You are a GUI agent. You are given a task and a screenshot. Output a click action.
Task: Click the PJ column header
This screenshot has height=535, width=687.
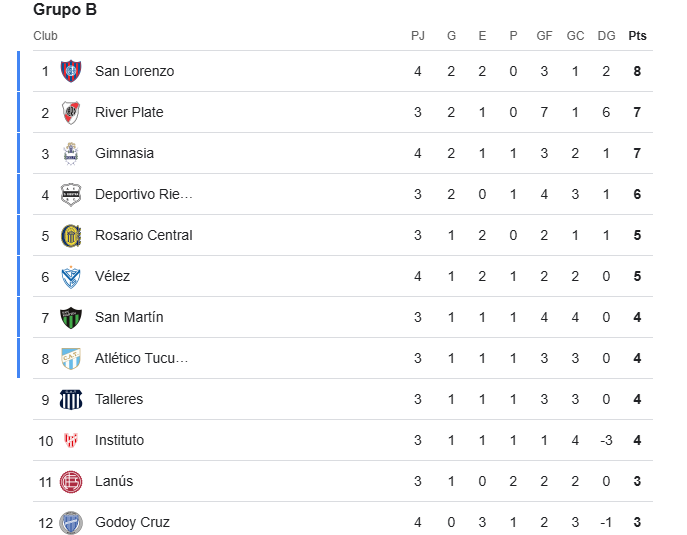pos(418,36)
